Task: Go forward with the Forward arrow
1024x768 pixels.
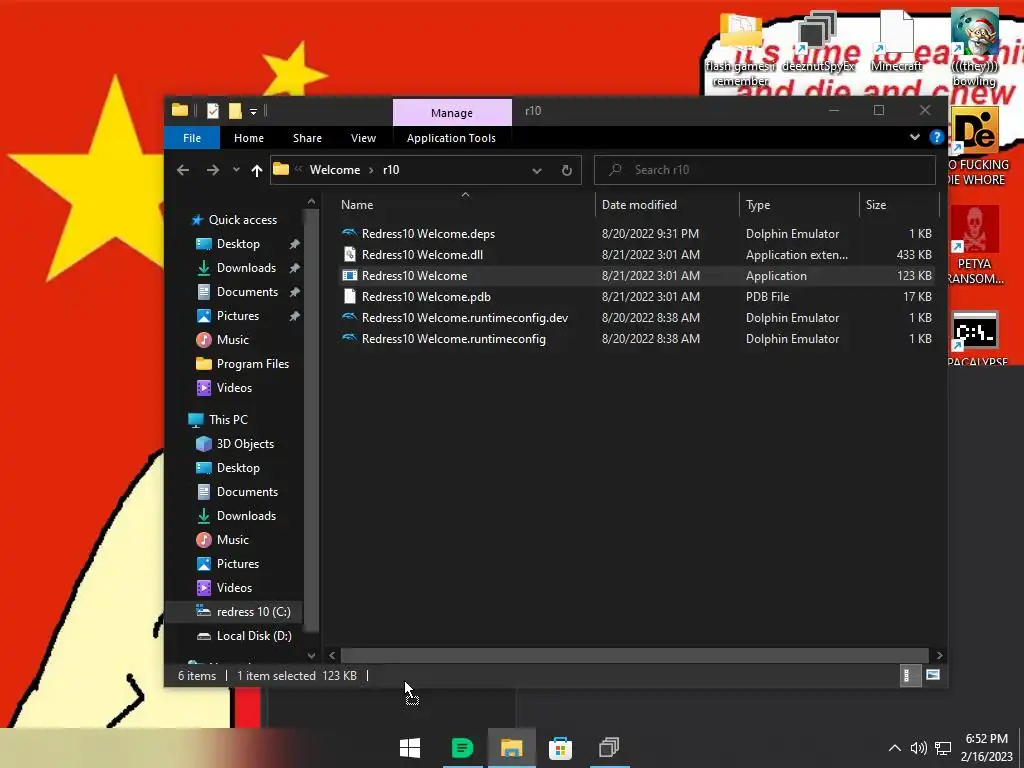Action: 213,170
